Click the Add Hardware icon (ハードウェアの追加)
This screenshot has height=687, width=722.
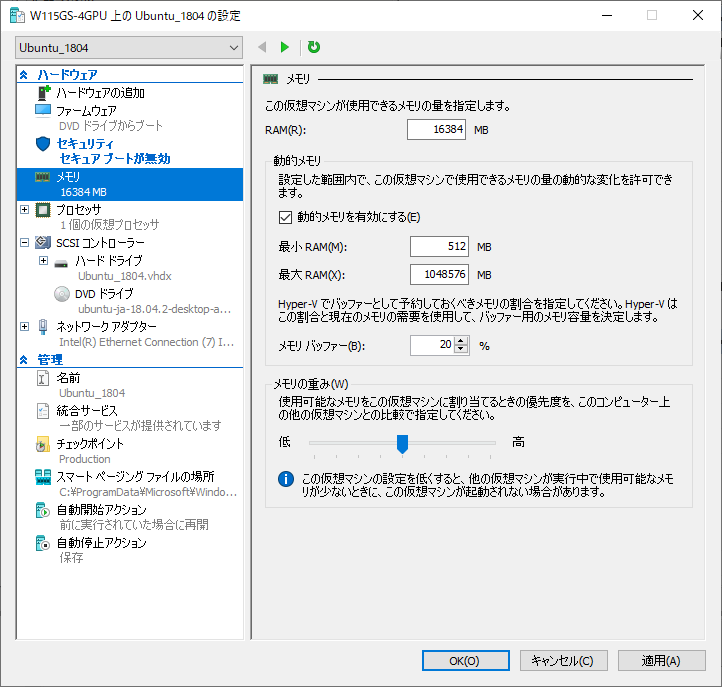[43, 93]
